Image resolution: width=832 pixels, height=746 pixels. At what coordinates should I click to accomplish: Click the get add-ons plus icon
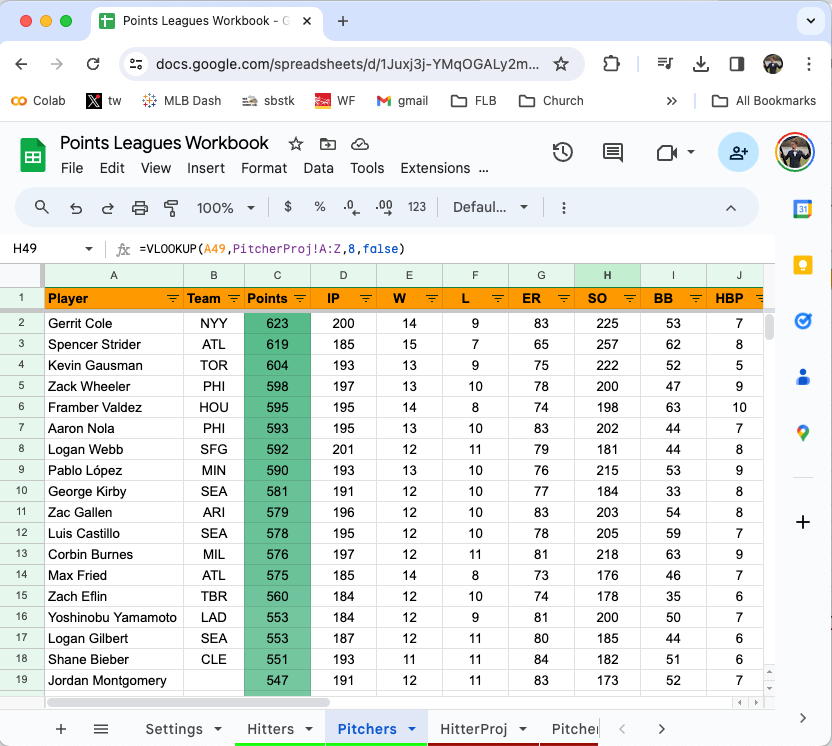pos(803,522)
